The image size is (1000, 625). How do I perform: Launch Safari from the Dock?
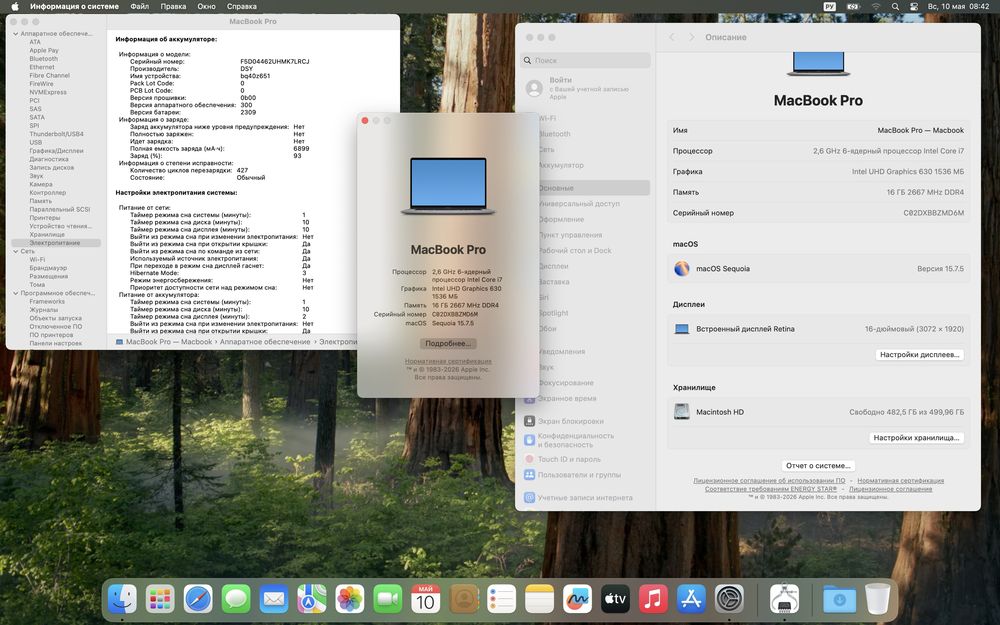coord(198,599)
